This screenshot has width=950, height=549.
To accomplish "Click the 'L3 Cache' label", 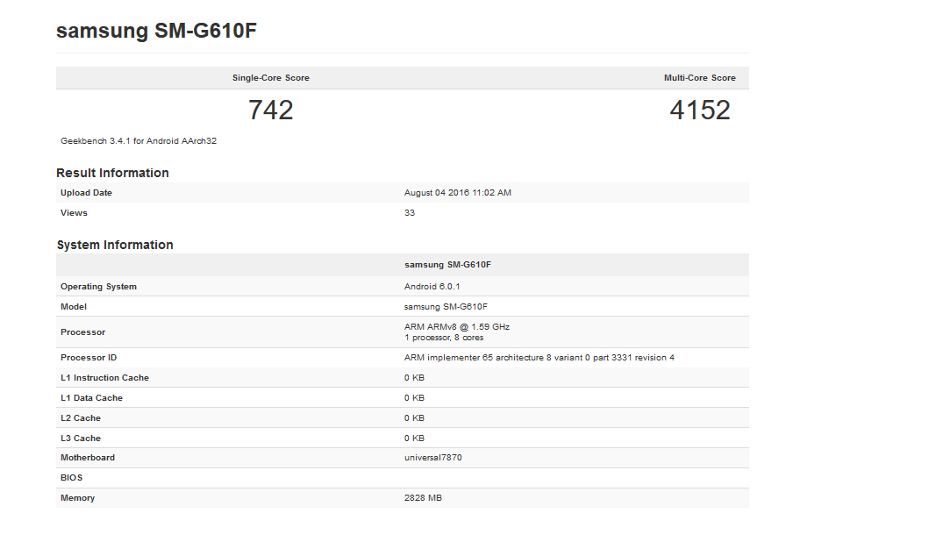I will pos(81,438).
